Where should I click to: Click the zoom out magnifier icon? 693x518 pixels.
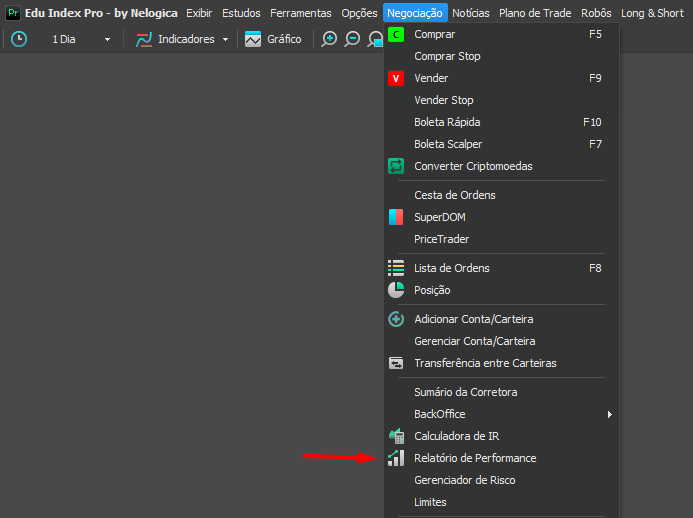click(353, 40)
